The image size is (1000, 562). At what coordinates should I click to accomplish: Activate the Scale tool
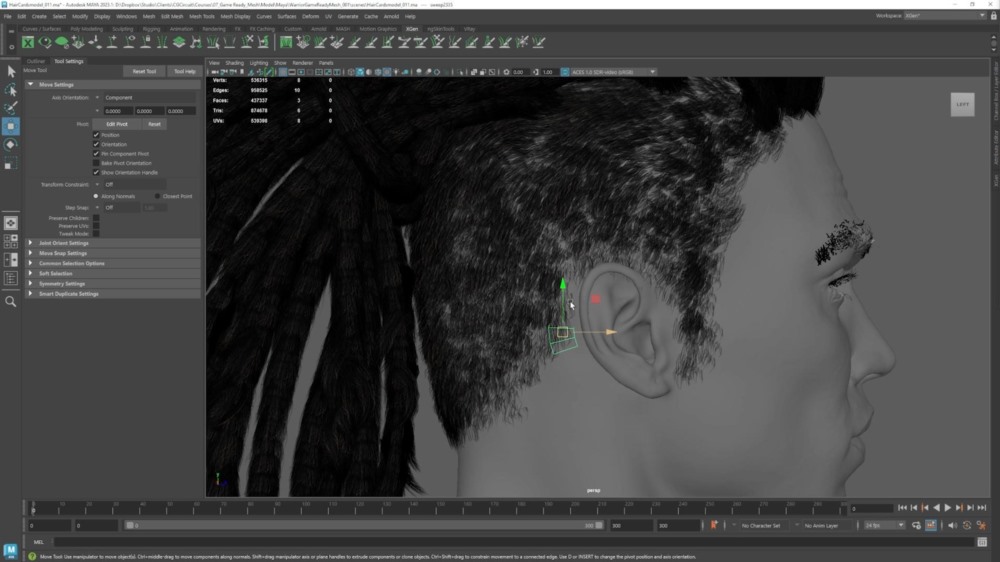pyautogui.click(x=11, y=164)
